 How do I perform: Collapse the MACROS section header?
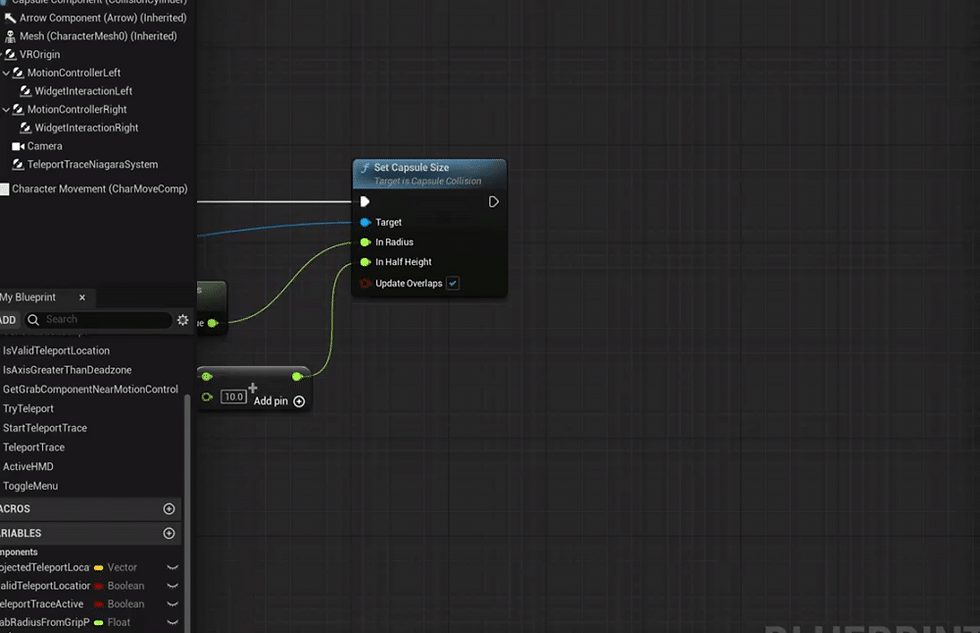click(90, 509)
